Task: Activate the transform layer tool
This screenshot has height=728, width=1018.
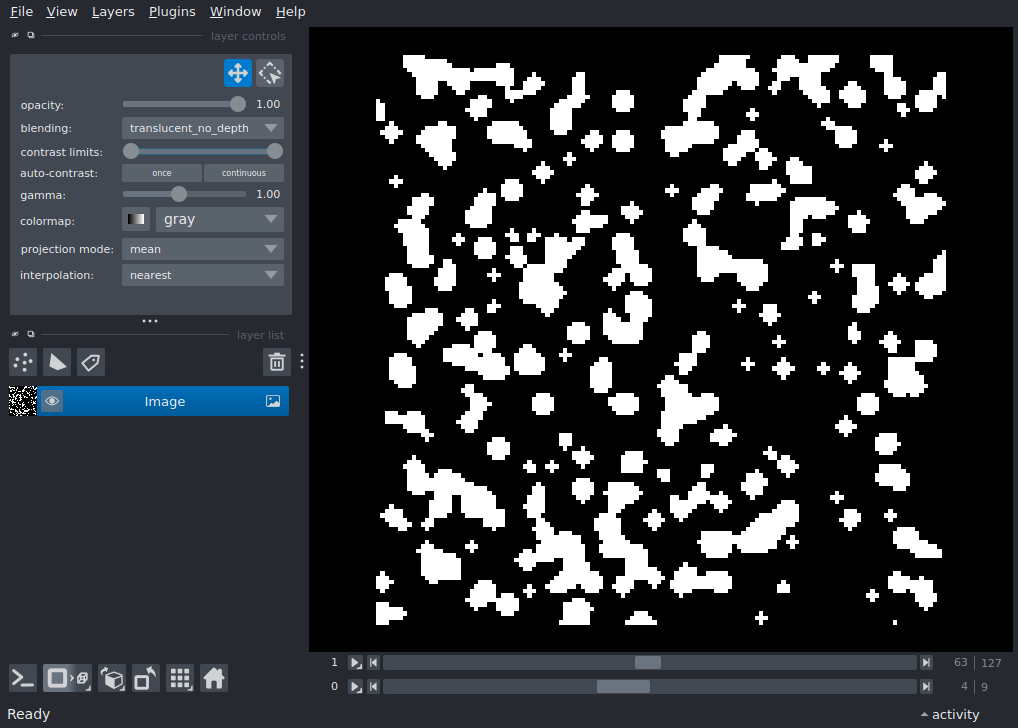Action: click(270, 73)
